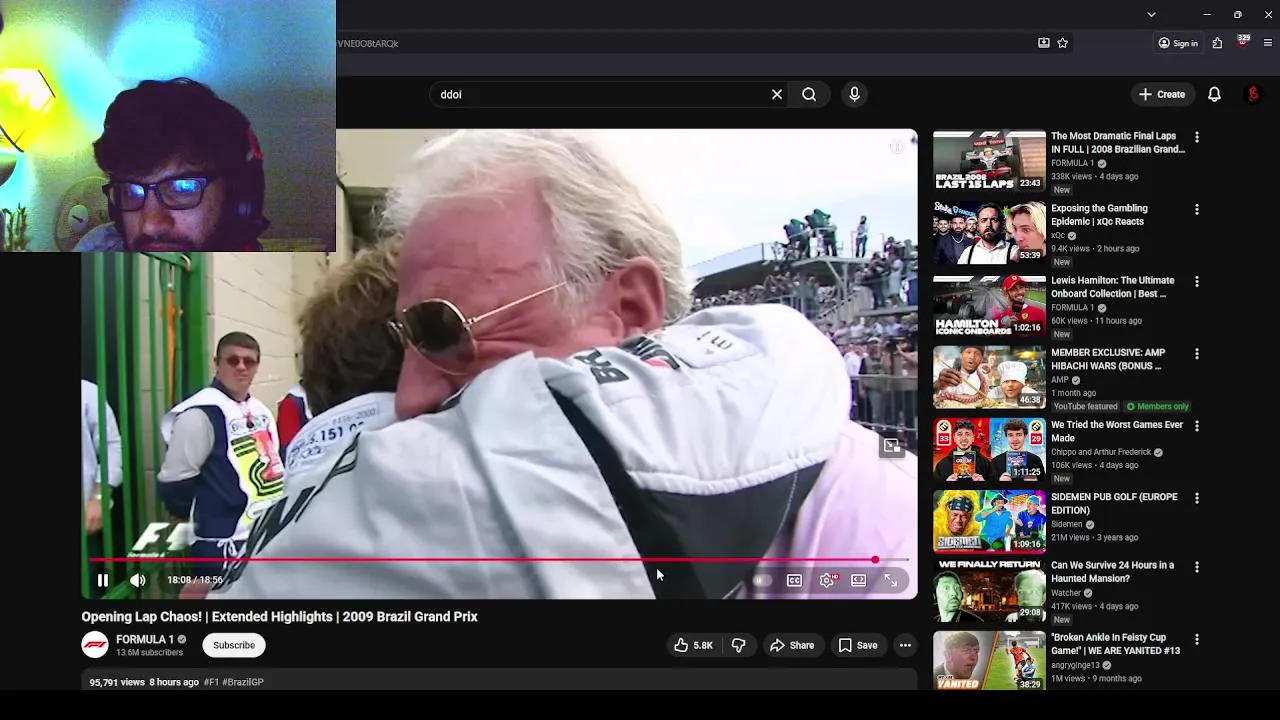
Task: Dislike the video
Action: [x=738, y=645]
